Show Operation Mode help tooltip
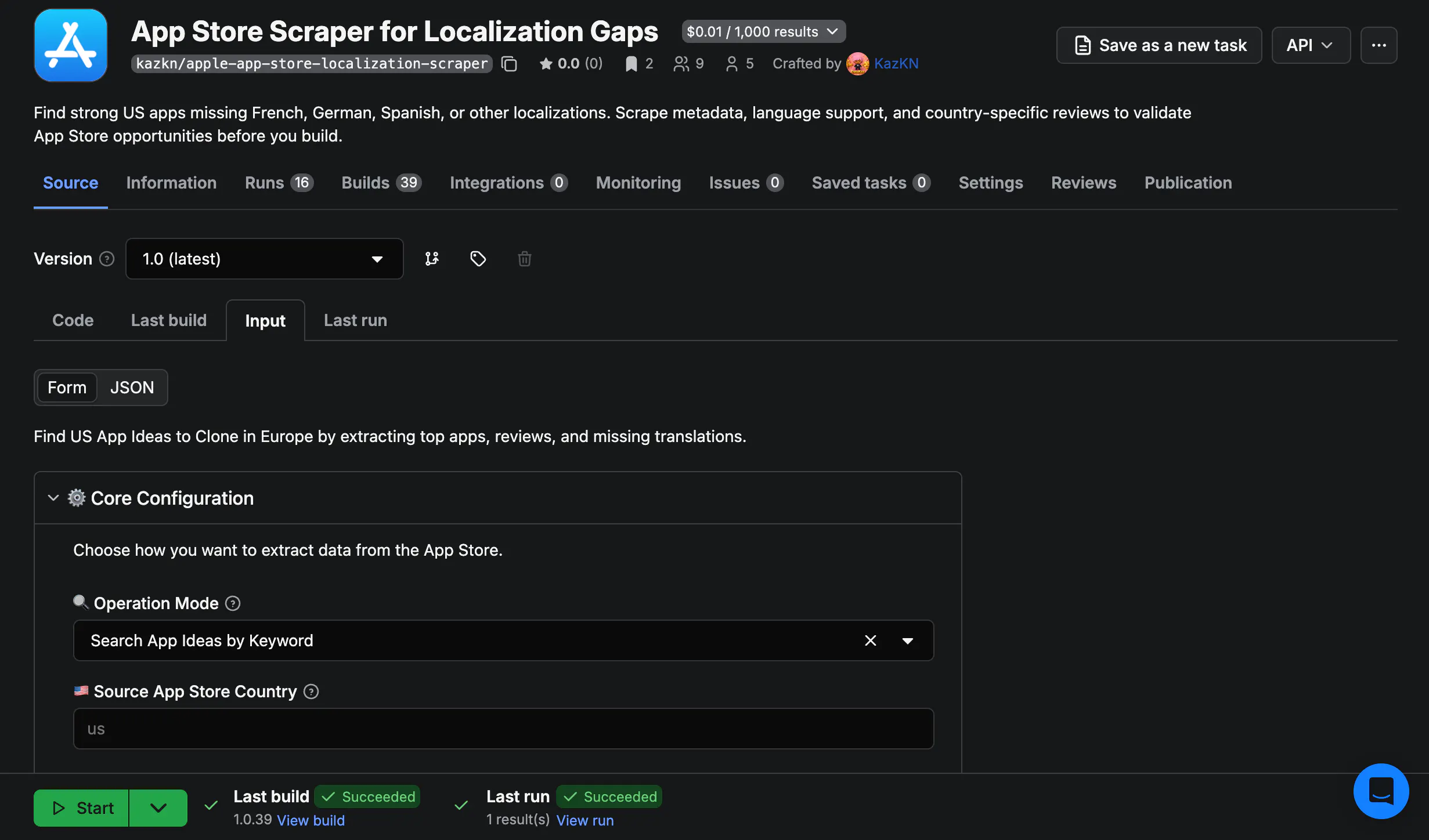 pos(233,603)
